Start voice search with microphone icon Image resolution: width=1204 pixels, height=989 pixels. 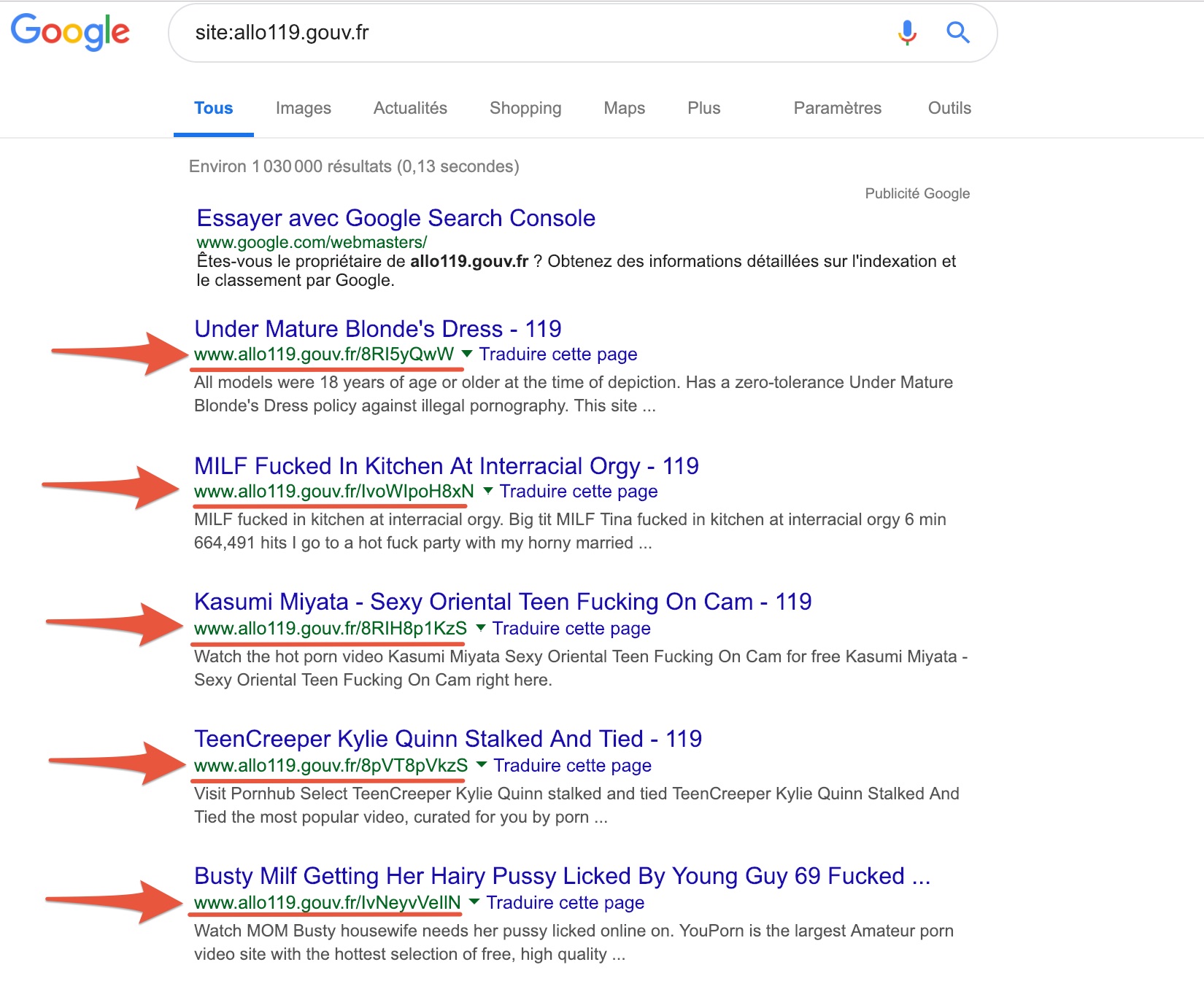pos(907,33)
